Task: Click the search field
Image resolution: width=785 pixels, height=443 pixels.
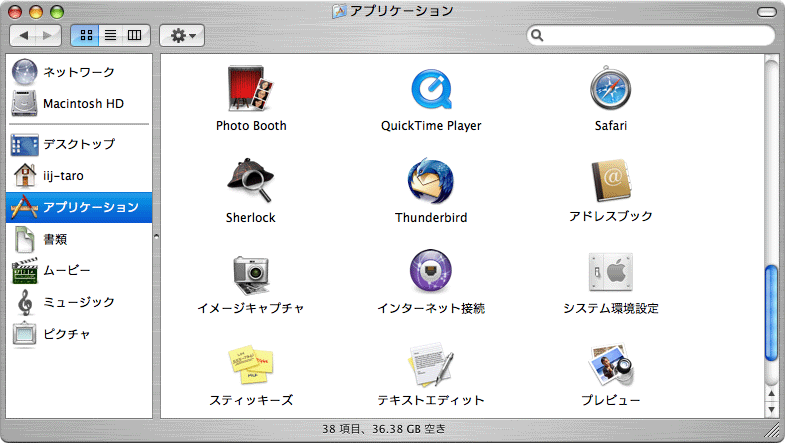Action: (650, 35)
